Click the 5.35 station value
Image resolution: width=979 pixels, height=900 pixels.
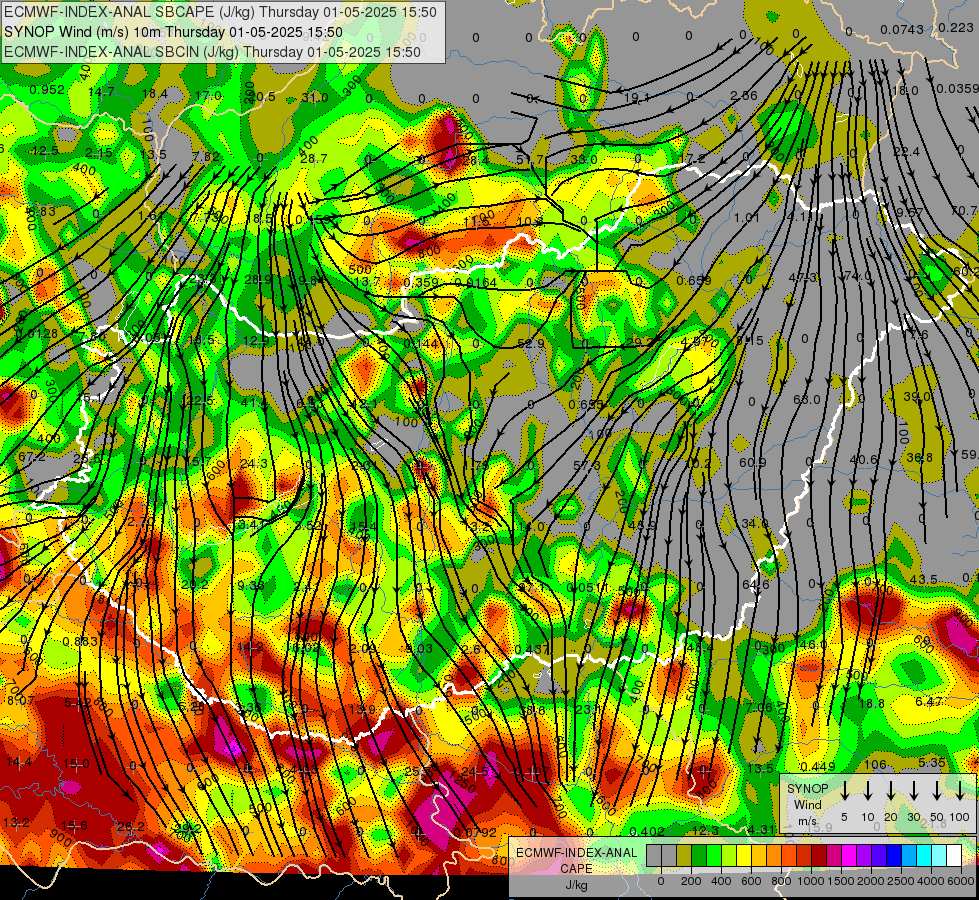point(932,763)
